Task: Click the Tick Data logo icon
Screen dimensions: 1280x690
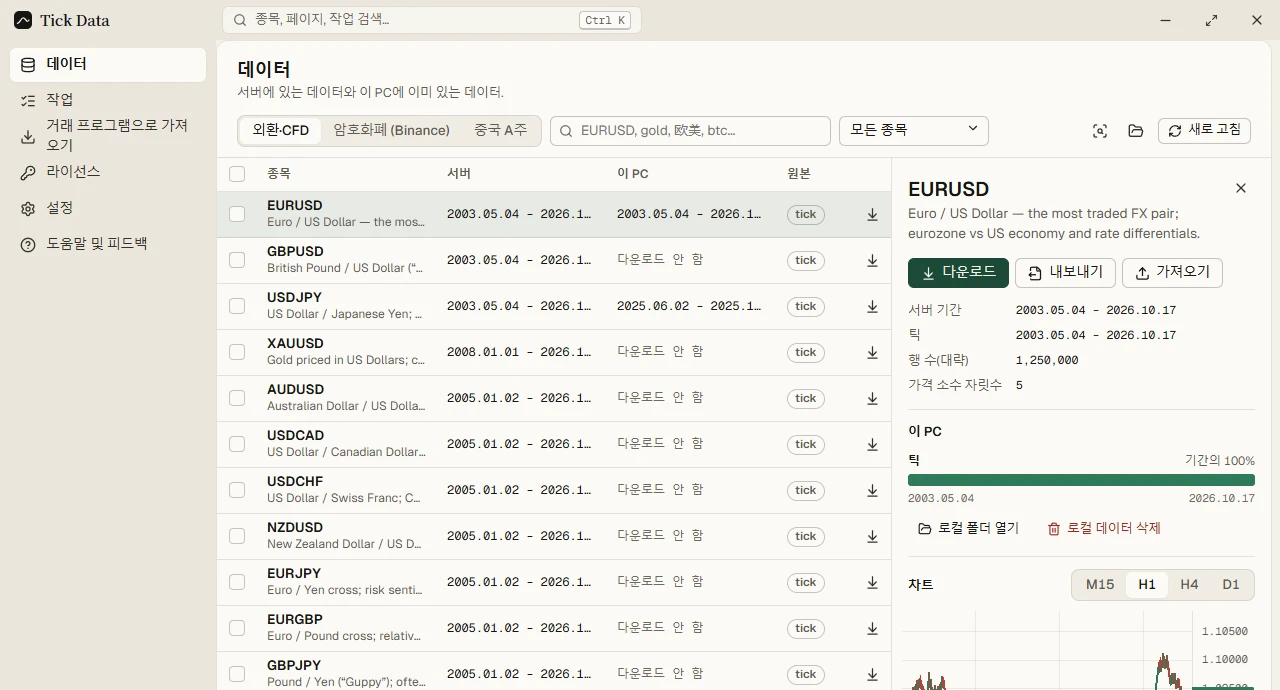Action: tap(23, 20)
